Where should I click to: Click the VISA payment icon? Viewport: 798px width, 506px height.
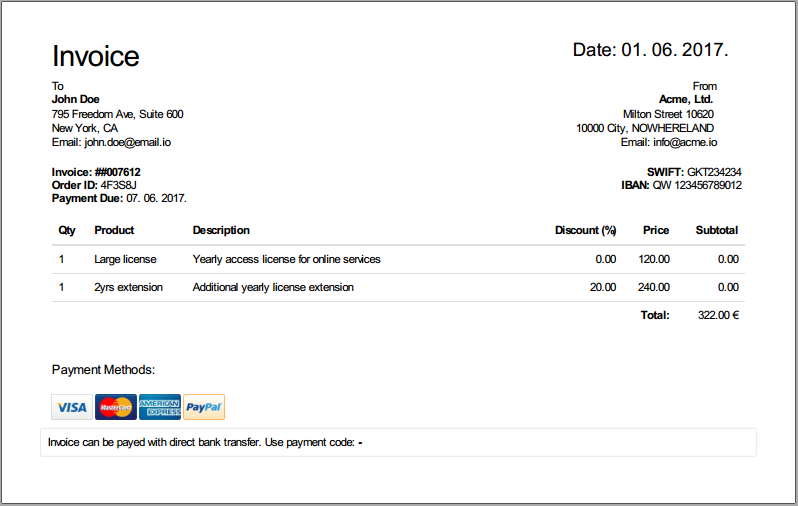click(71, 407)
